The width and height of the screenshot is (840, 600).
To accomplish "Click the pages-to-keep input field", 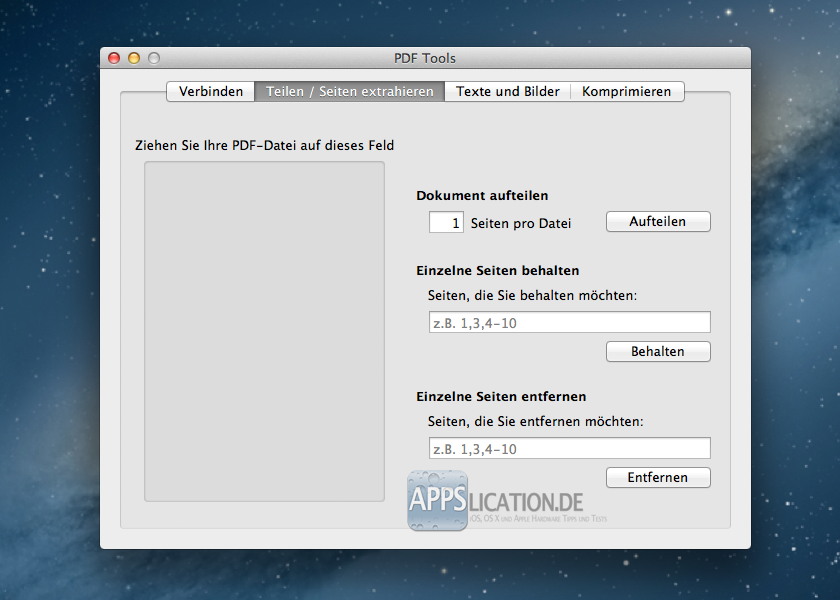I will click(x=569, y=322).
